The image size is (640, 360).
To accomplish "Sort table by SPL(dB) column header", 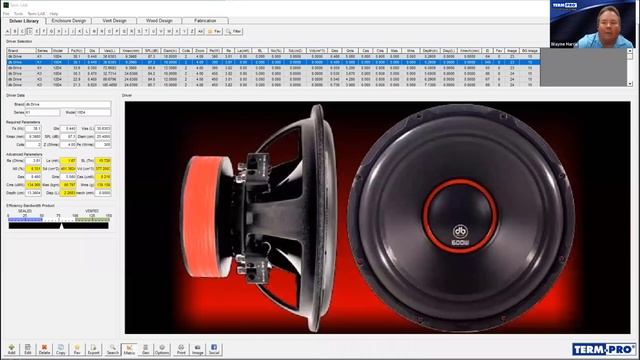I will click(151, 51).
